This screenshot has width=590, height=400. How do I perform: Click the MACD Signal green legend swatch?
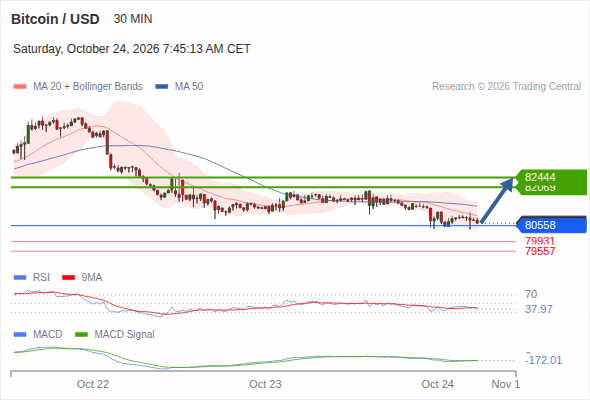82,335
